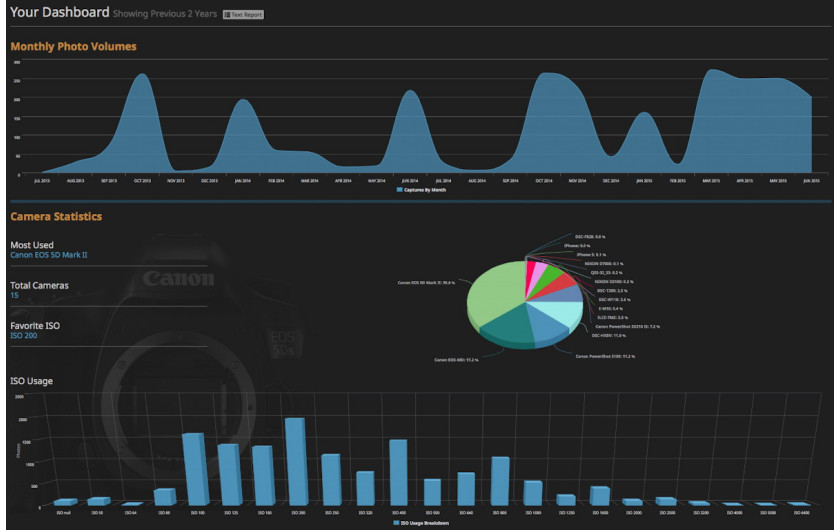The width and height of the screenshot is (840, 530).
Task: Click the OCT 2013 peak in Monthly Photo Volumes
Action: pos(142,76)
